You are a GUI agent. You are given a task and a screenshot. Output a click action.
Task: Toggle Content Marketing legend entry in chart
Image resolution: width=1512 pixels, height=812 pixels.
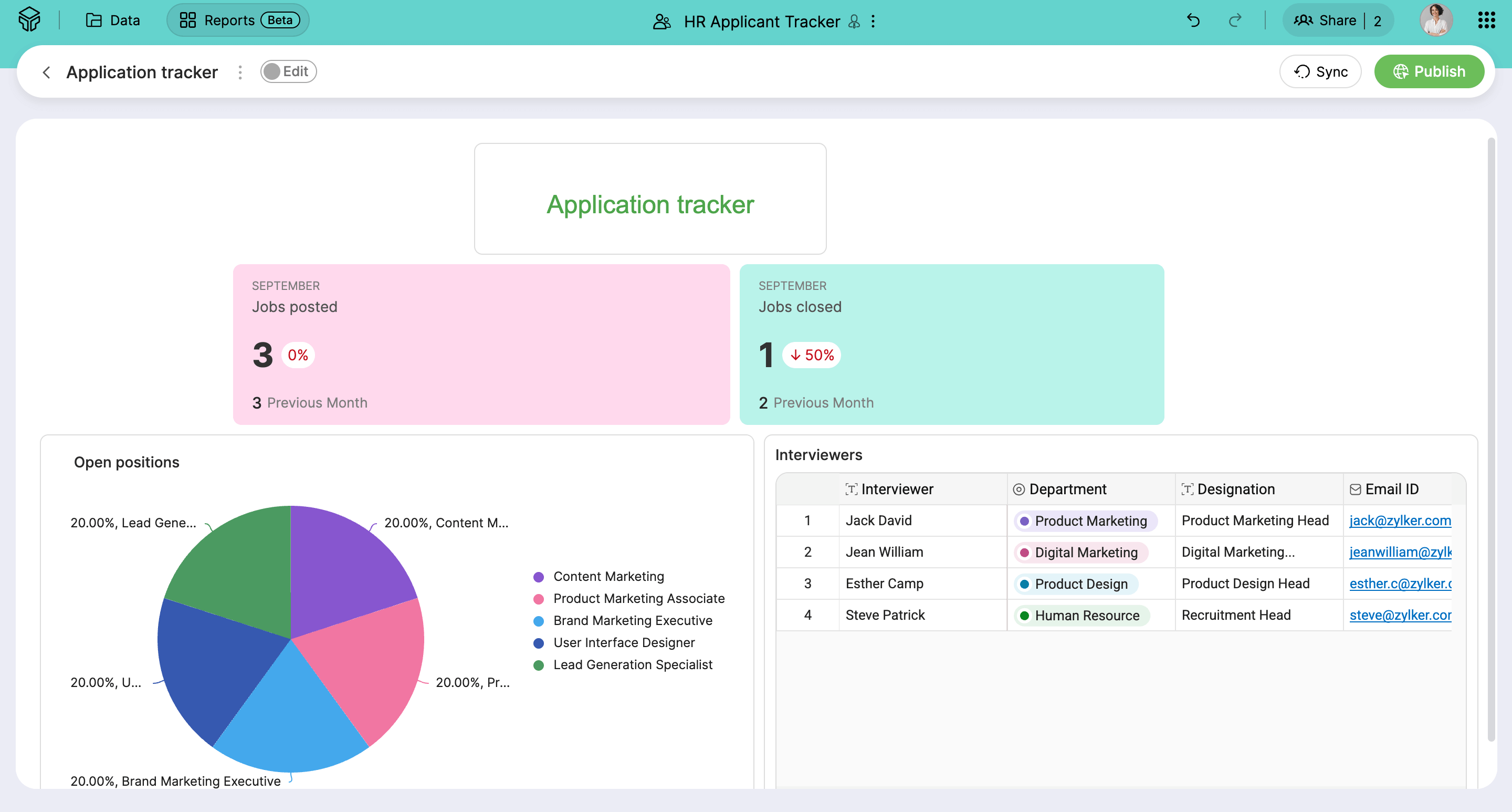608,577
